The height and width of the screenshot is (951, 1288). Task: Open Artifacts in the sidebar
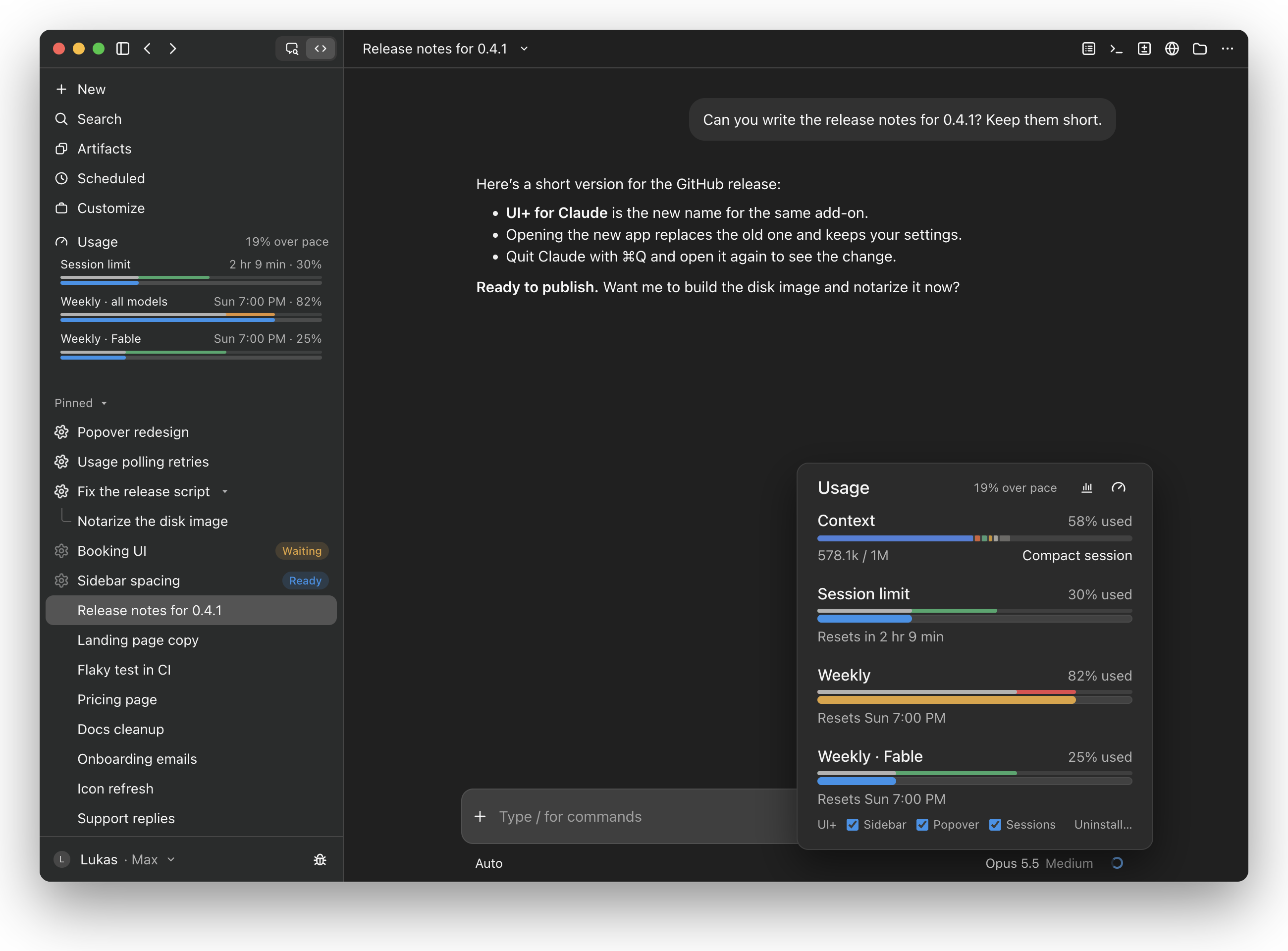point(191,149)
